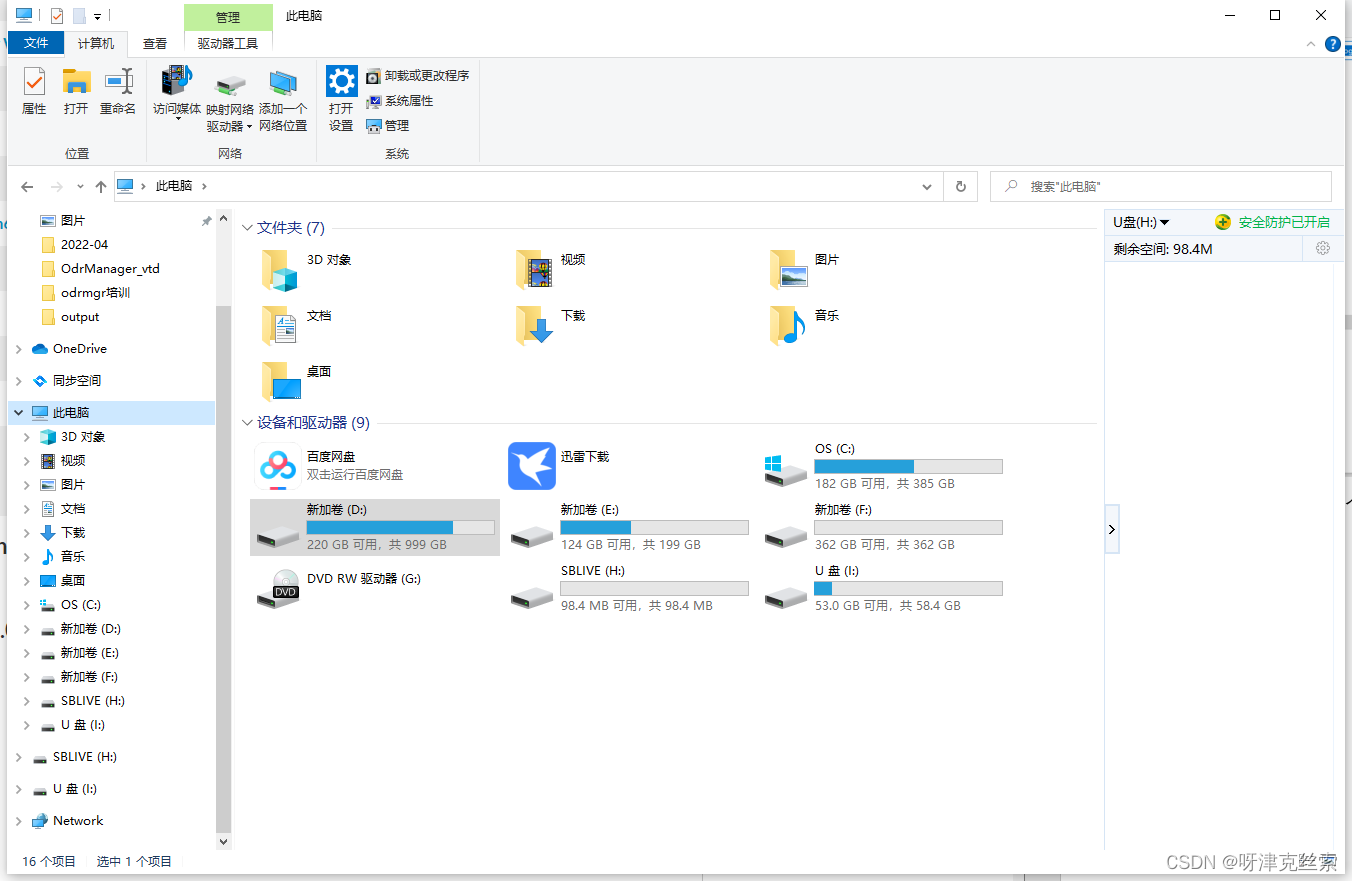This screenshot has width=1352, height=881.
Task: Click 管理 in the 系统 ribbon group
Action: (388, 126)
